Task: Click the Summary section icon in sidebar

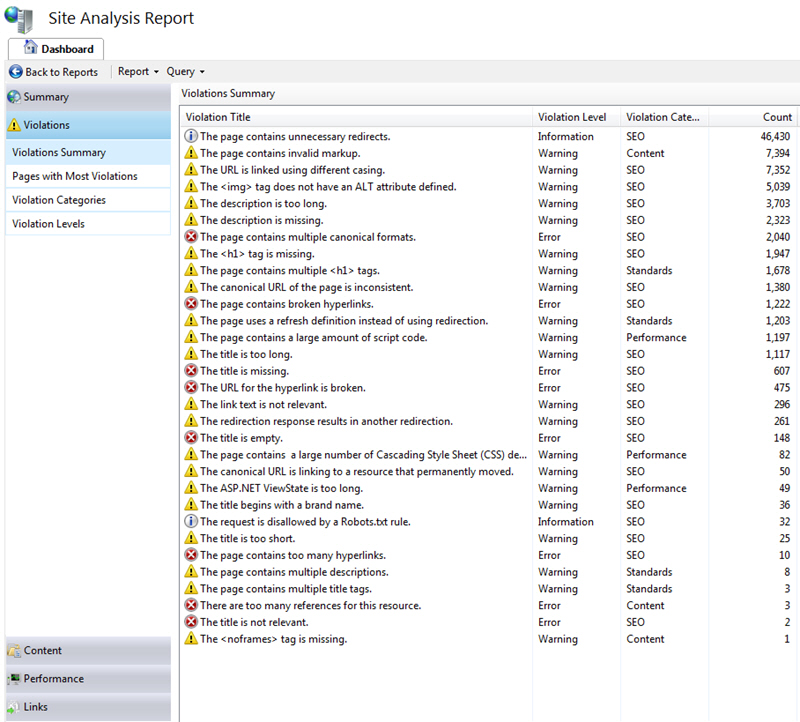Action: tap(14, 97)
